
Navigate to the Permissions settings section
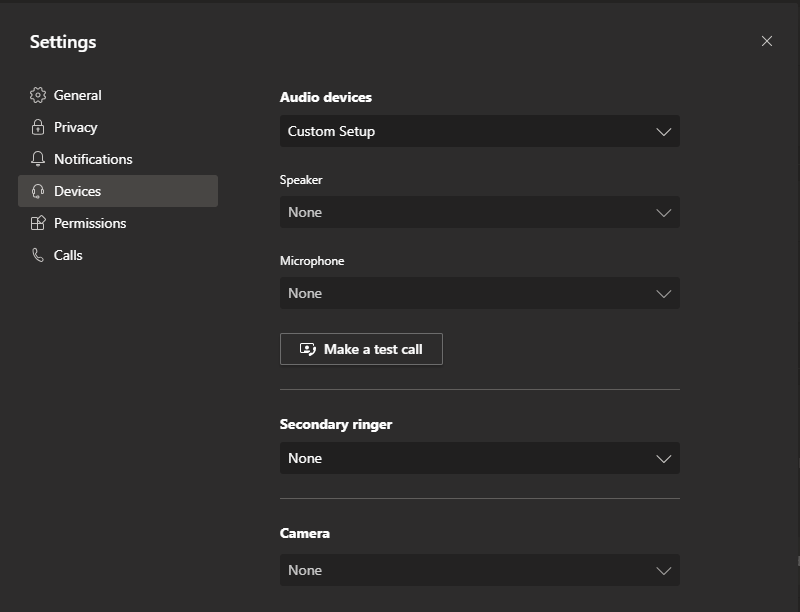tap(90, 223)
